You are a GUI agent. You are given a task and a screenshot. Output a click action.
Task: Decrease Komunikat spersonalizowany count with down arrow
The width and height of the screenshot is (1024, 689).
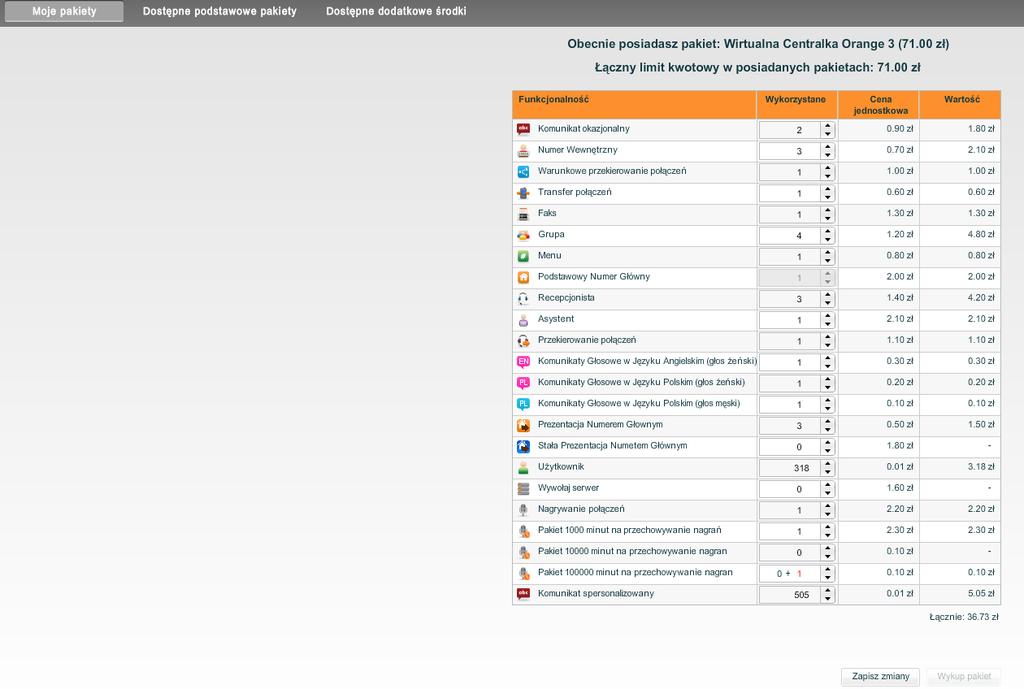(x=827, y=599)
